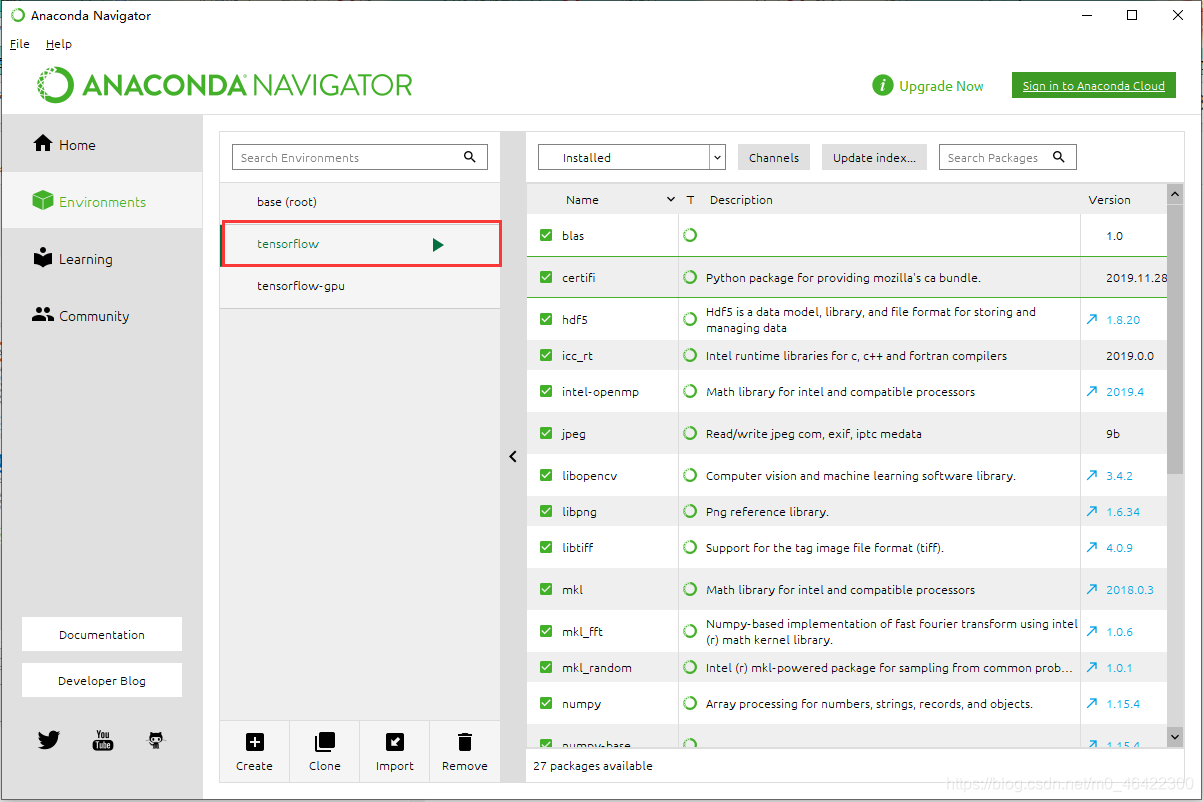Sort by the Name column arrow
1203x802 pixels.
[x=670, y=200]
